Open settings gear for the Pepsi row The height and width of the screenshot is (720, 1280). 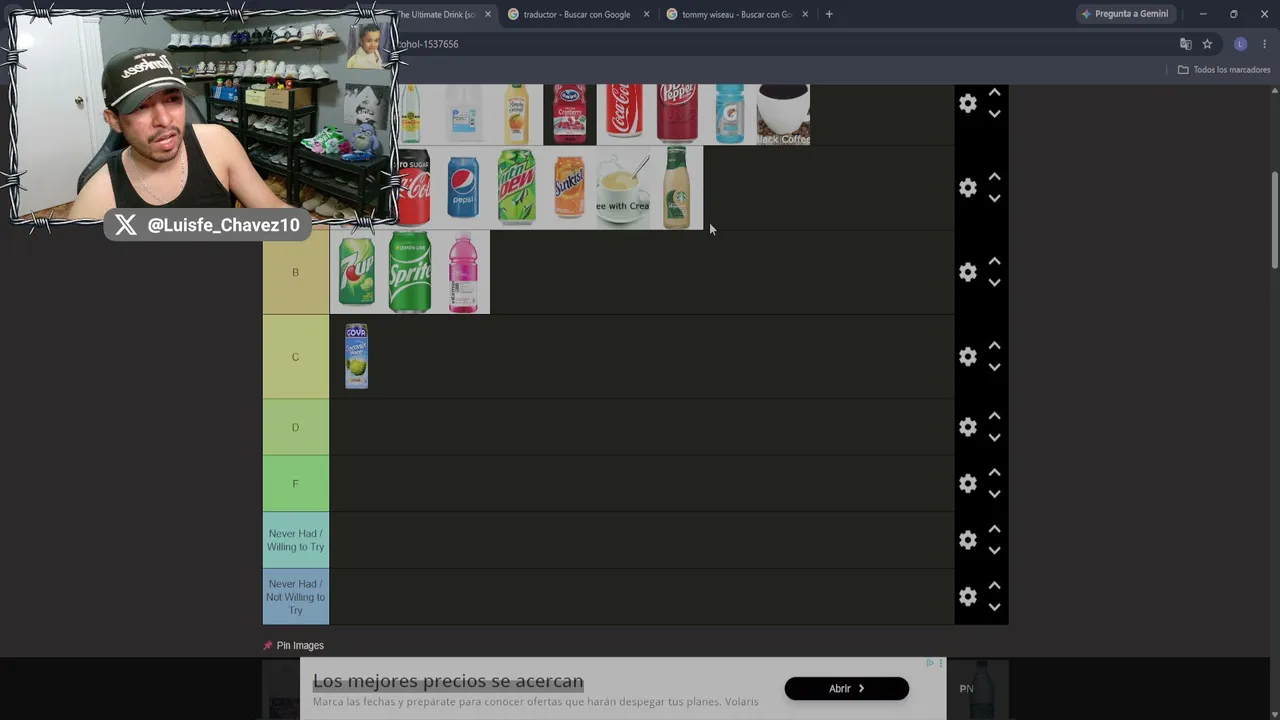tap(967, 188)
